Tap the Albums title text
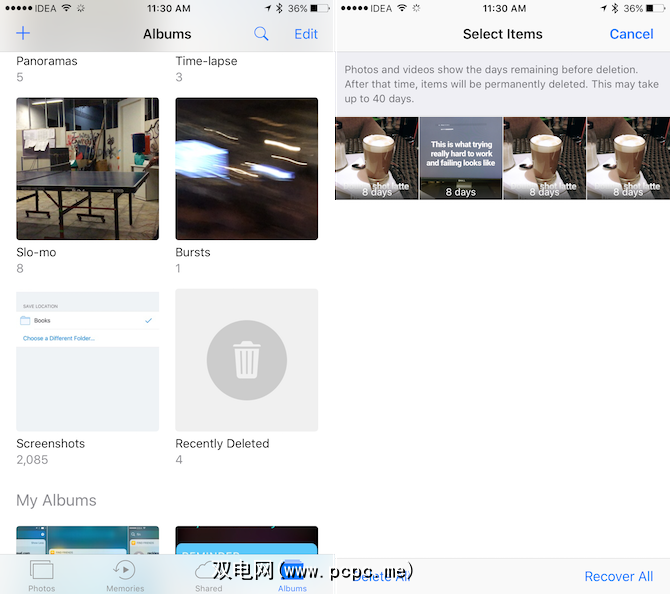The image size is (670, 594). point(167,34)
